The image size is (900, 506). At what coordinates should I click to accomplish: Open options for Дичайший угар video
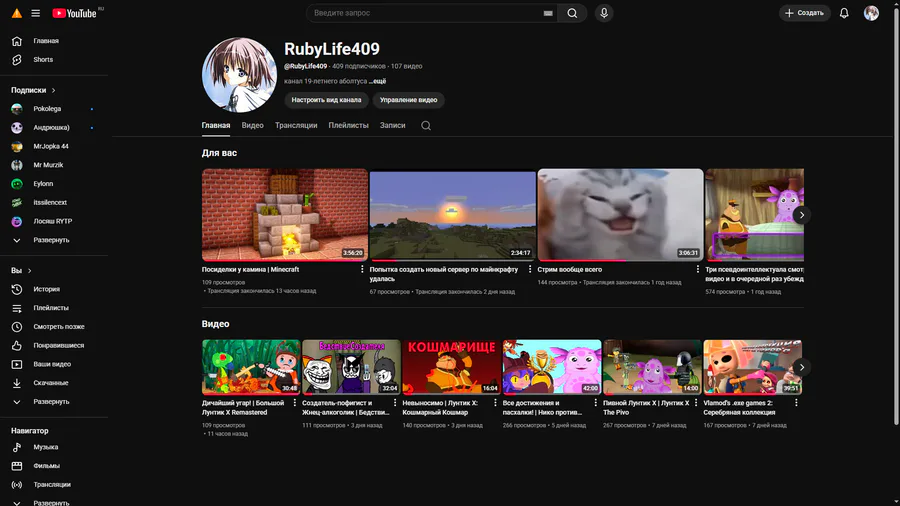coord(294,403)
